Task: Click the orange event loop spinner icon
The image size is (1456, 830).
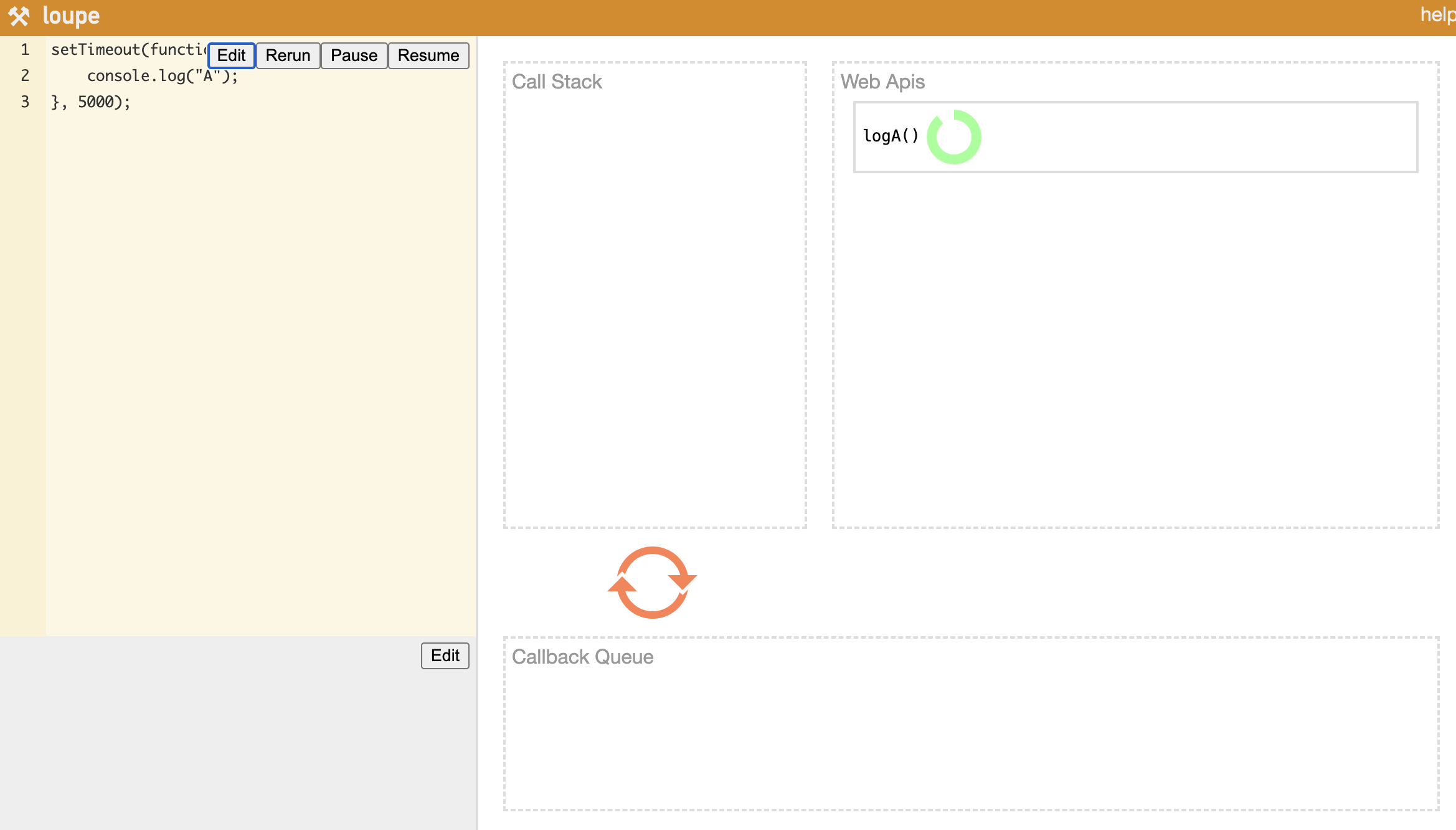Action: [x=652, y=583]
